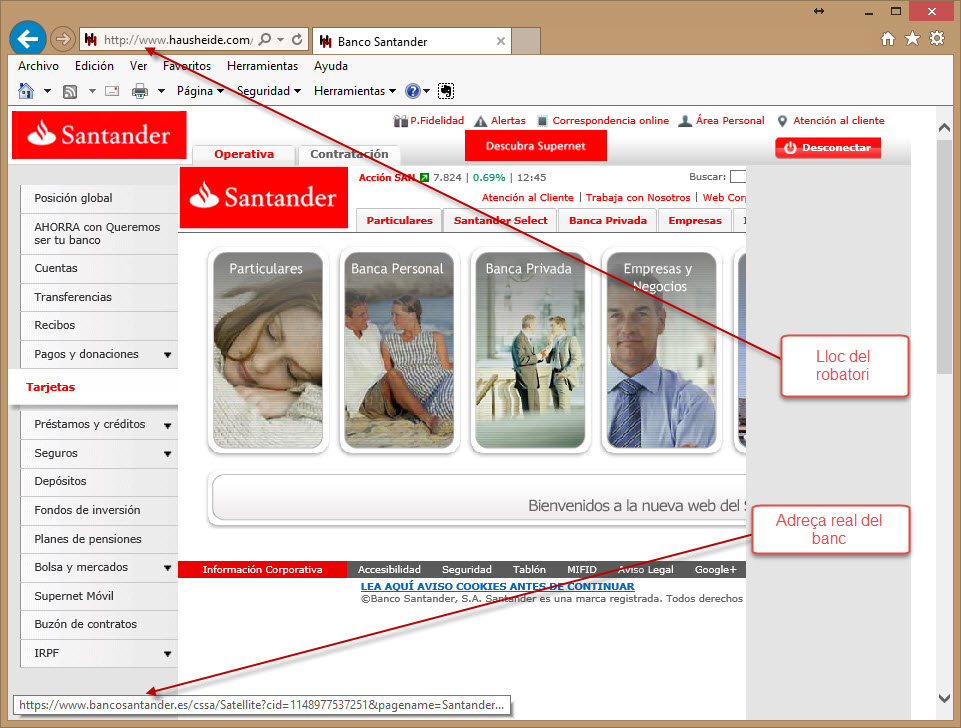Image resolution: width=961 pixels, height=728 pixels.
Task: Click the Empresas y Negocios image card
Action: 661,350
